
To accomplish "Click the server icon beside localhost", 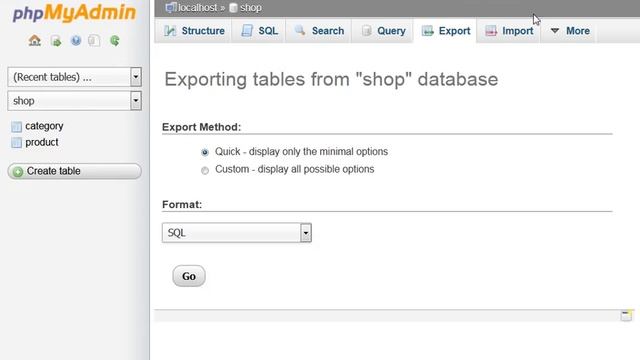I will [x=171, y=7].
